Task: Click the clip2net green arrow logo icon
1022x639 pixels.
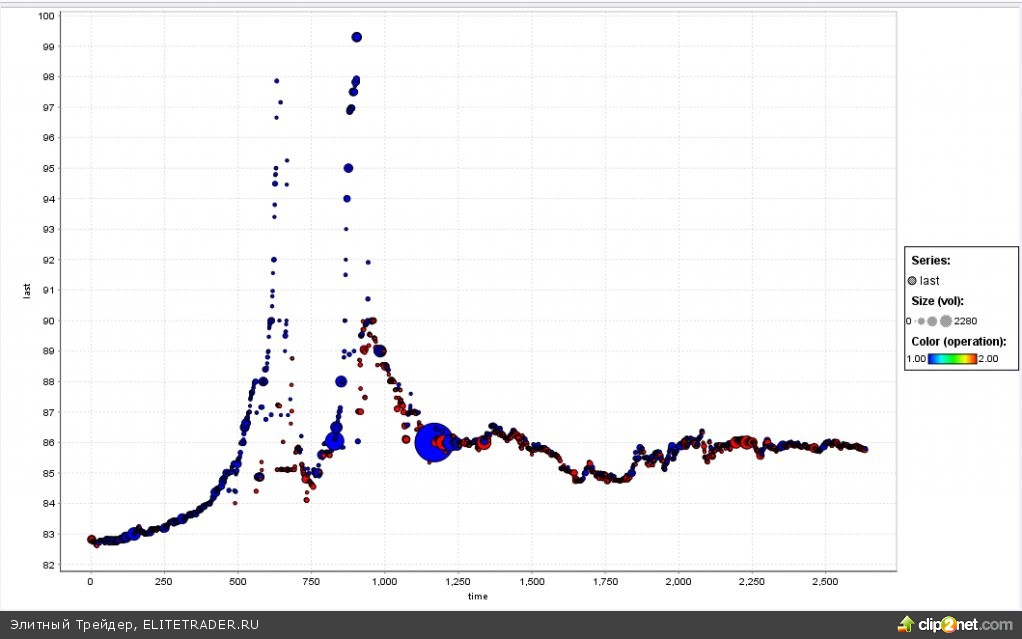Action: pos(906,624)
